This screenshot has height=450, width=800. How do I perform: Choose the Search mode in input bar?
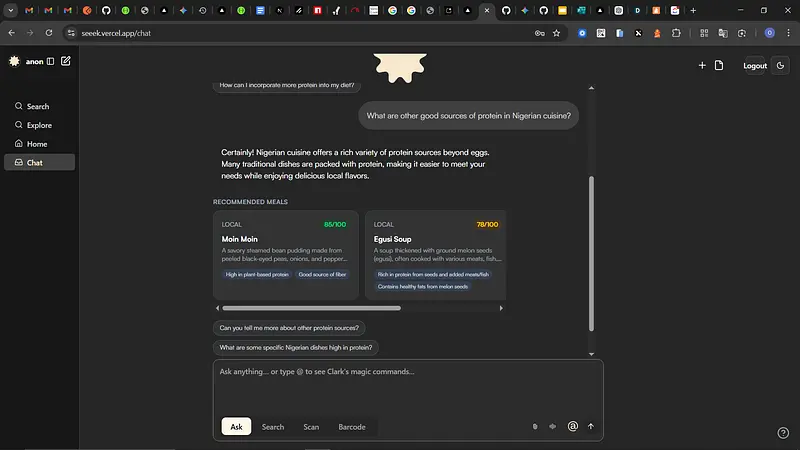273,427
